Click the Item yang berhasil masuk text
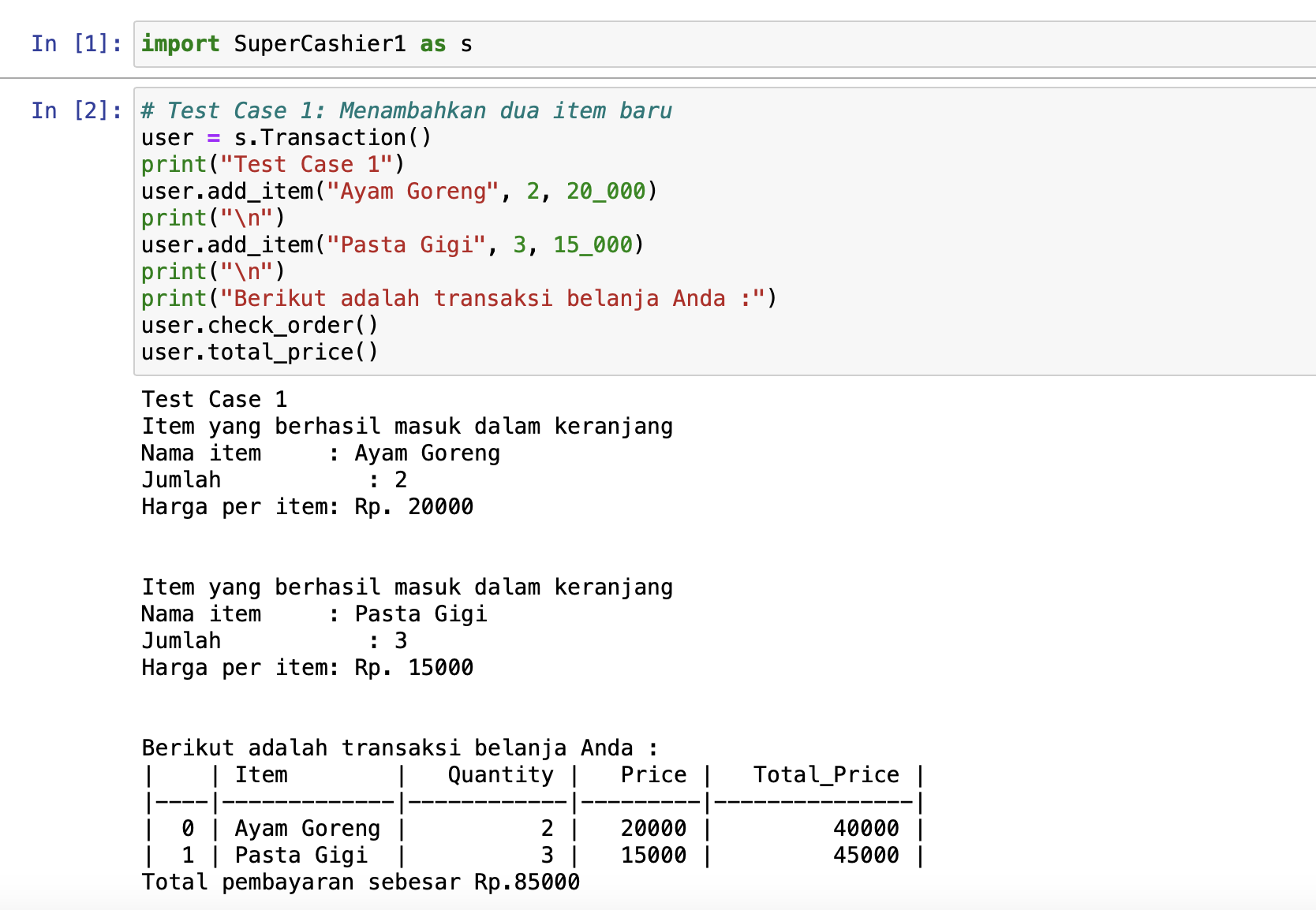Screen dimensions: 1316x910 407,426
